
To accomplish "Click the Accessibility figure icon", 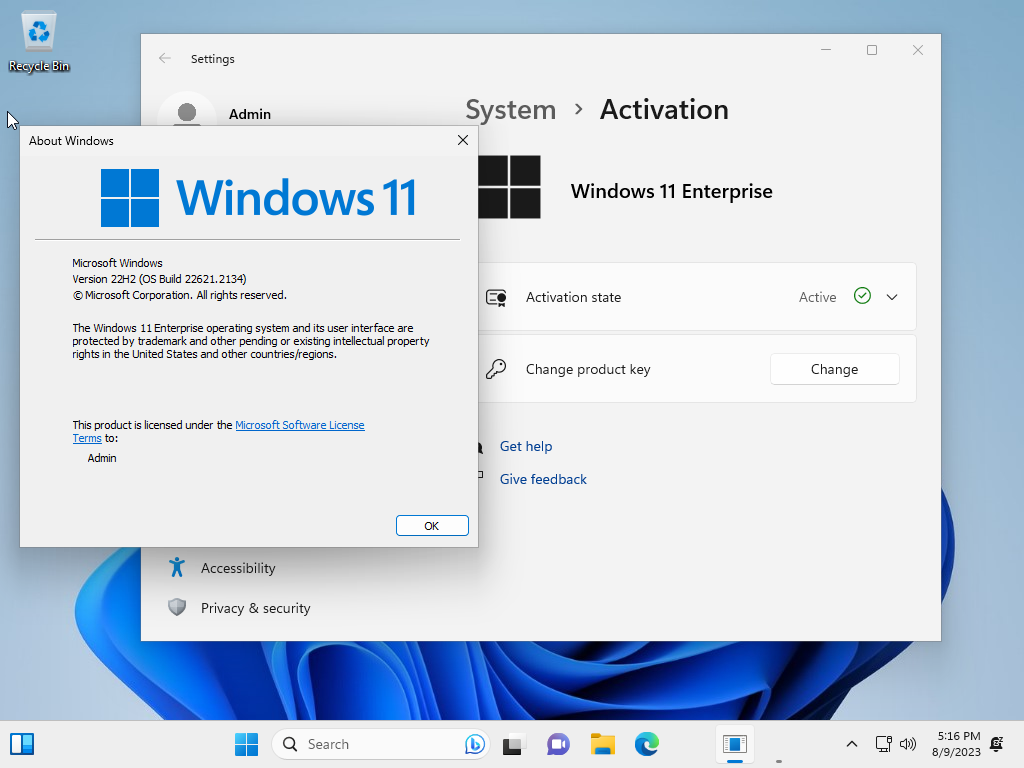I will pos(176,568).
